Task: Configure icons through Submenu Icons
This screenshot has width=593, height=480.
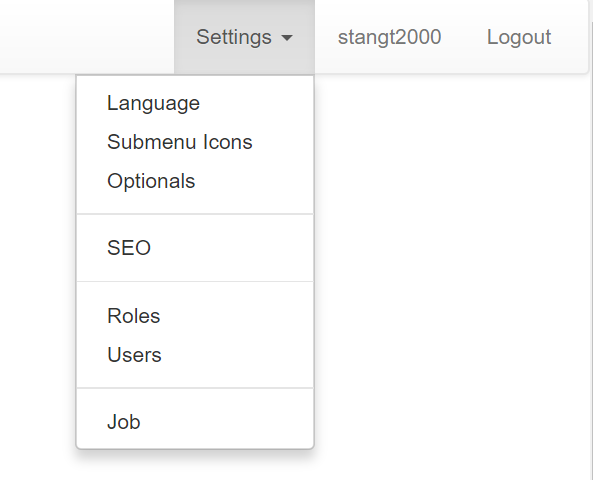Action: (x=195, y=142)
